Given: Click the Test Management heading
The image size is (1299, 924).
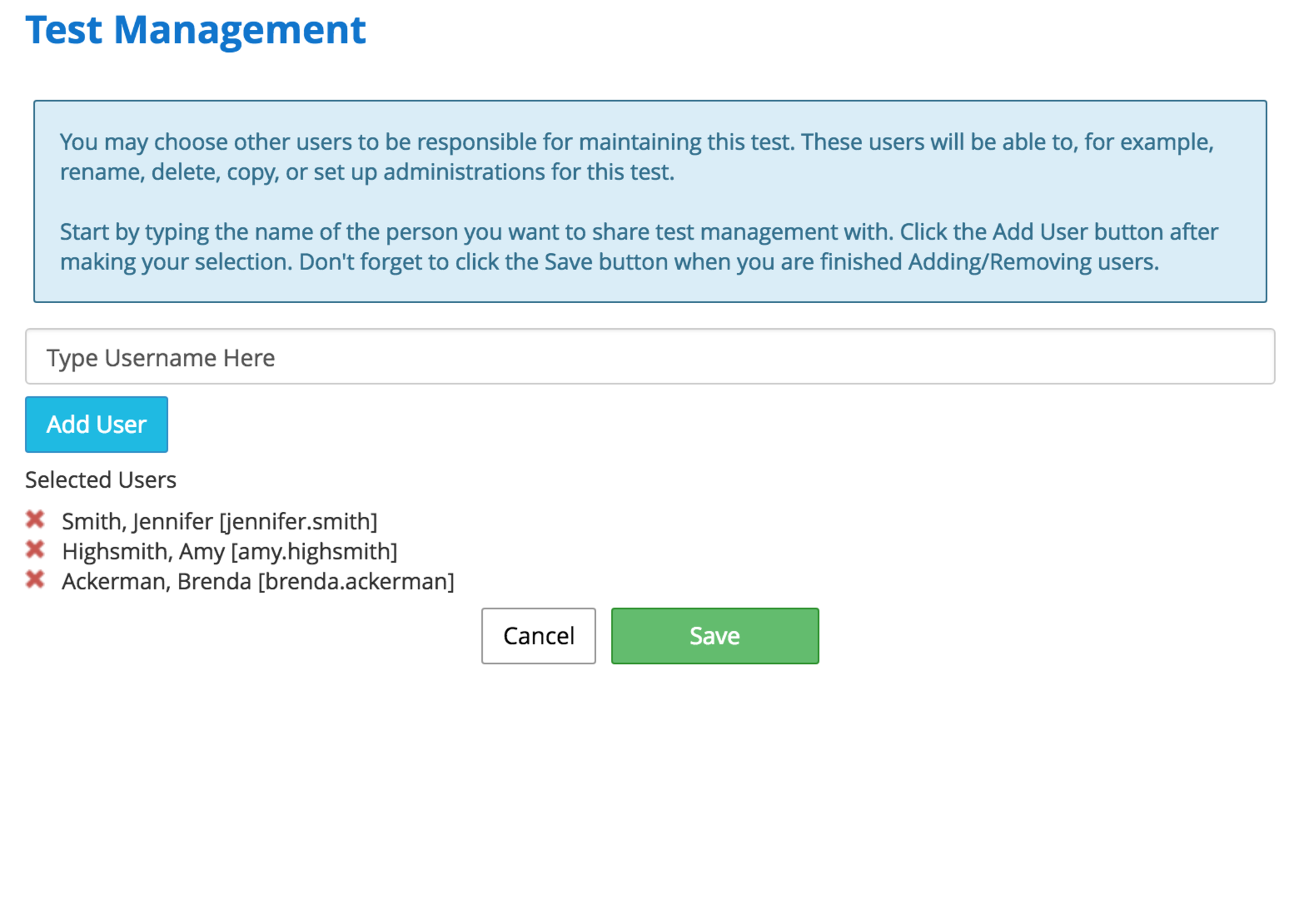Looking at the screenshot, I should [195, 30].
